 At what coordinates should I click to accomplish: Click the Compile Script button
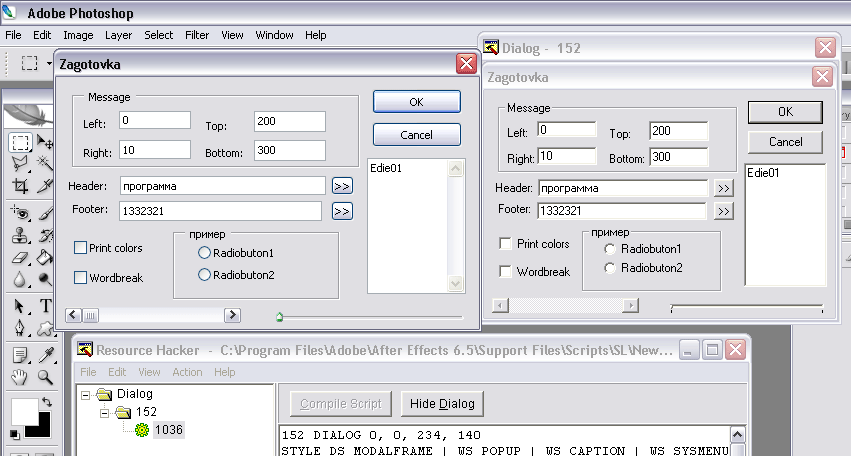340,403
